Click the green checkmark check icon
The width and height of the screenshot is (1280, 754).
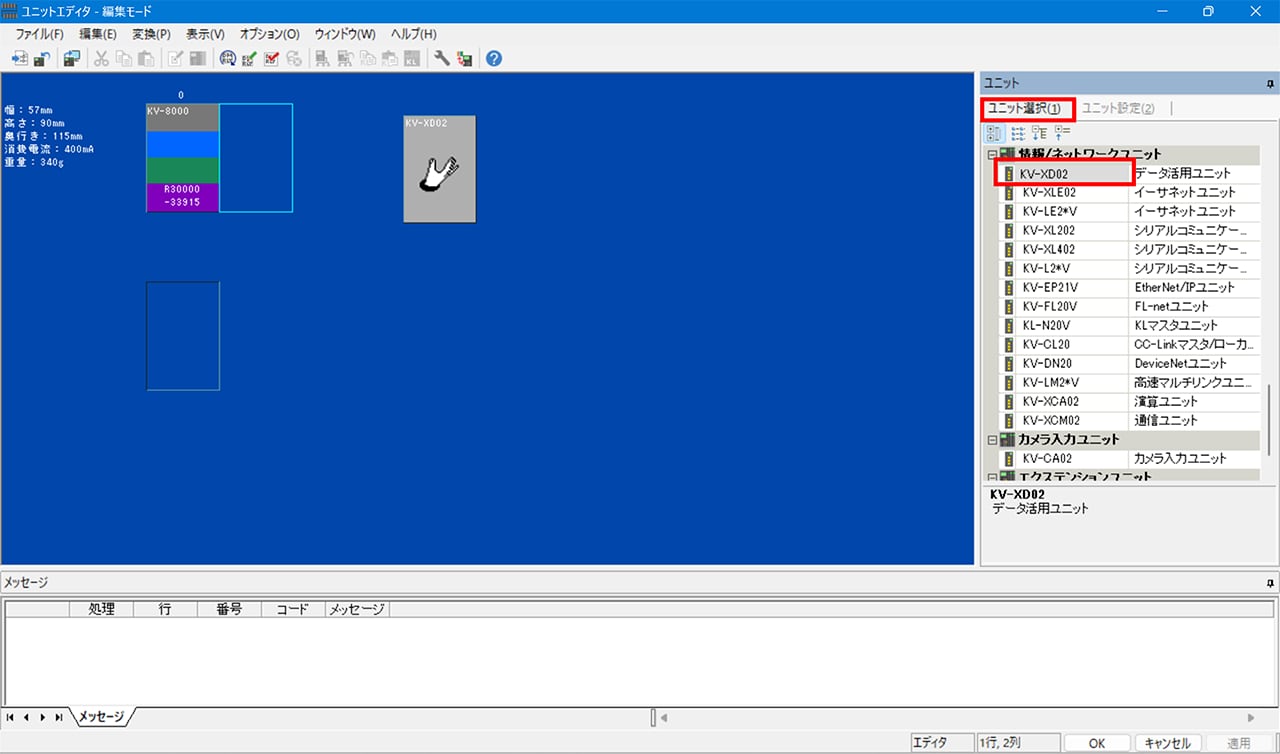tap(249, 58)
